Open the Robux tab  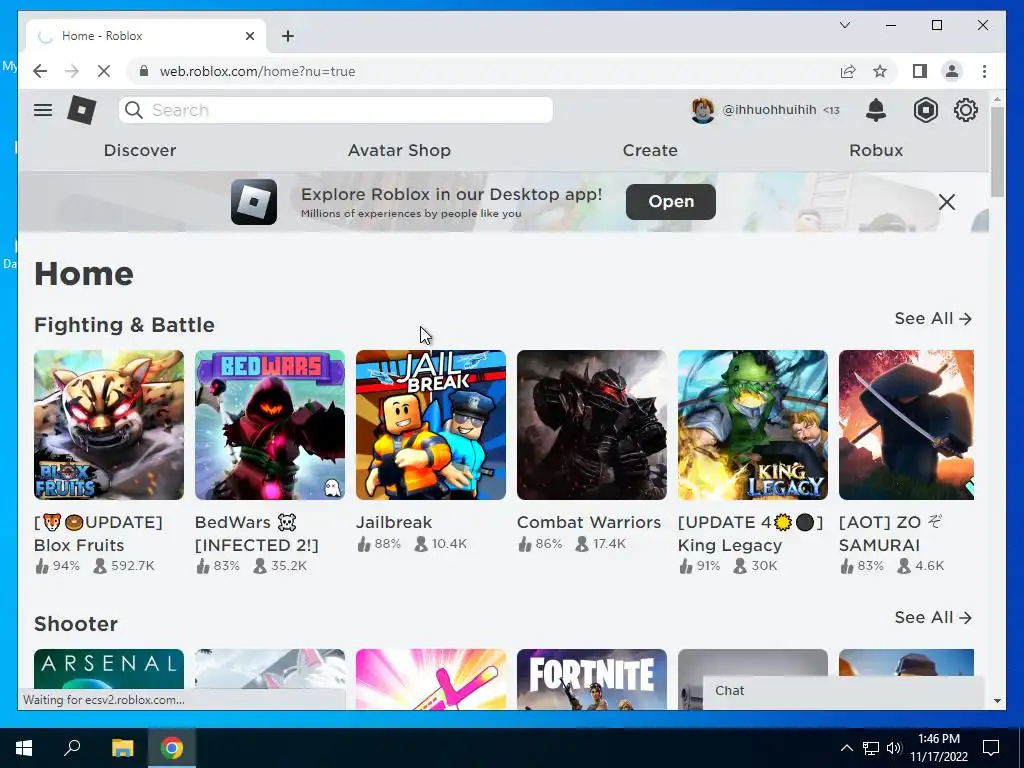click(x=876, y=150)
